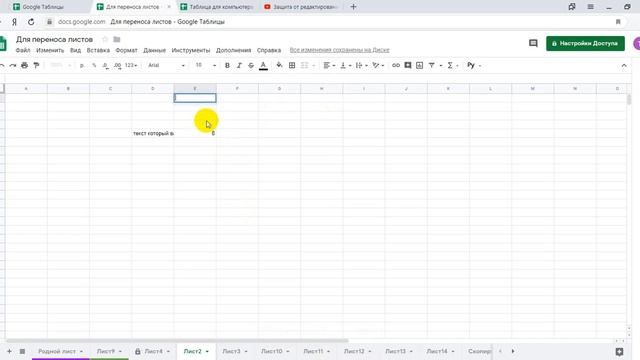Screen dimensions: 640x360
Task: Insert a comment from toolbar
Action: pyautogui.click(x=407, y=65)
